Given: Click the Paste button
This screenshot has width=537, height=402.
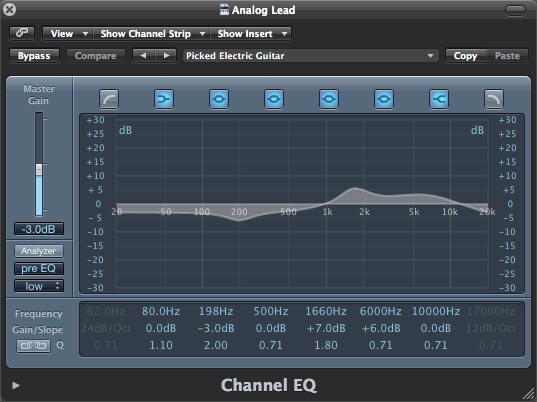Looking at the screenshot, I should [507, 56].
